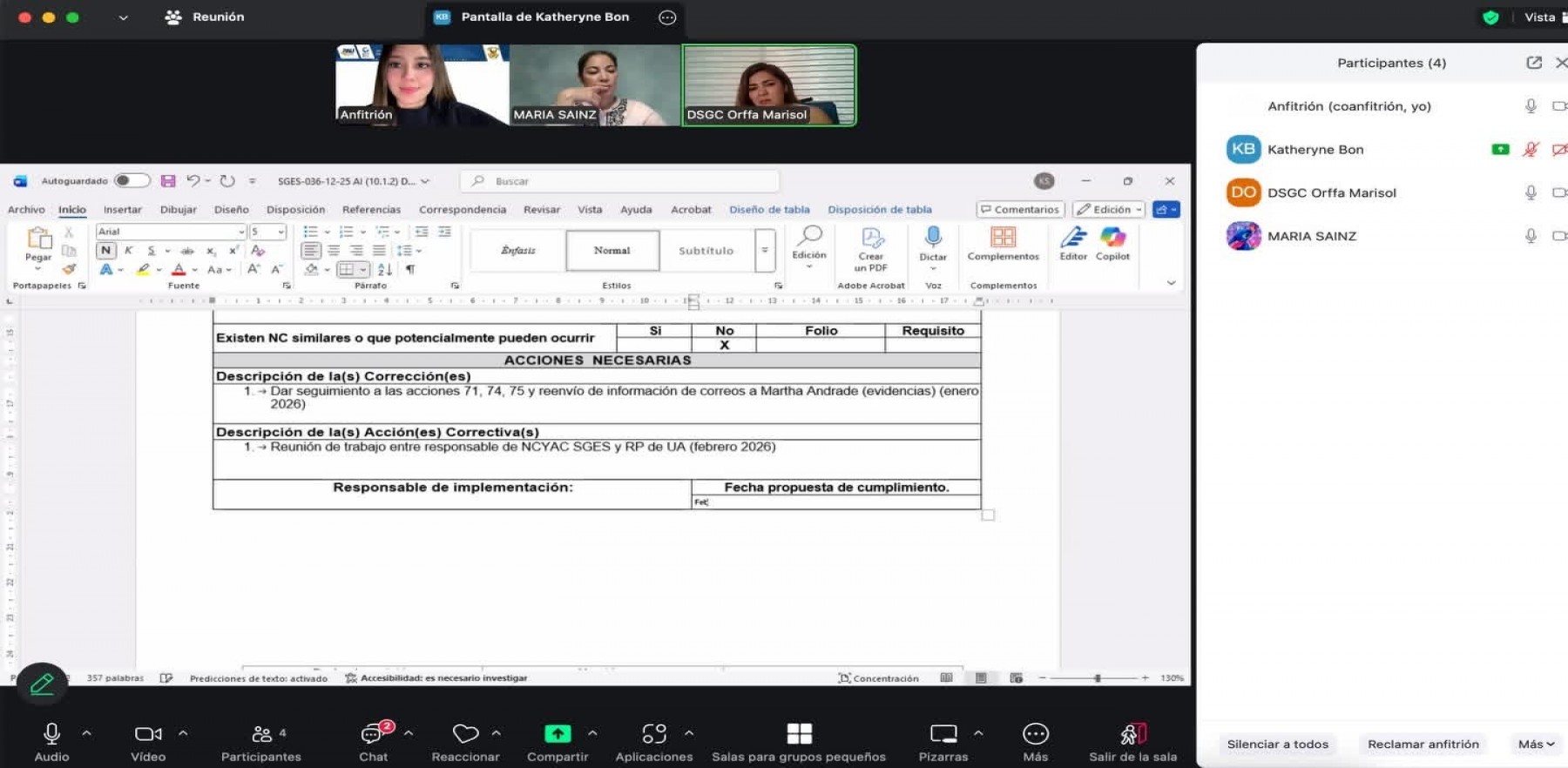Toggle bold formatting button N
The width and height of the screenshot is (1568, 768).
(x=105, y=251)
